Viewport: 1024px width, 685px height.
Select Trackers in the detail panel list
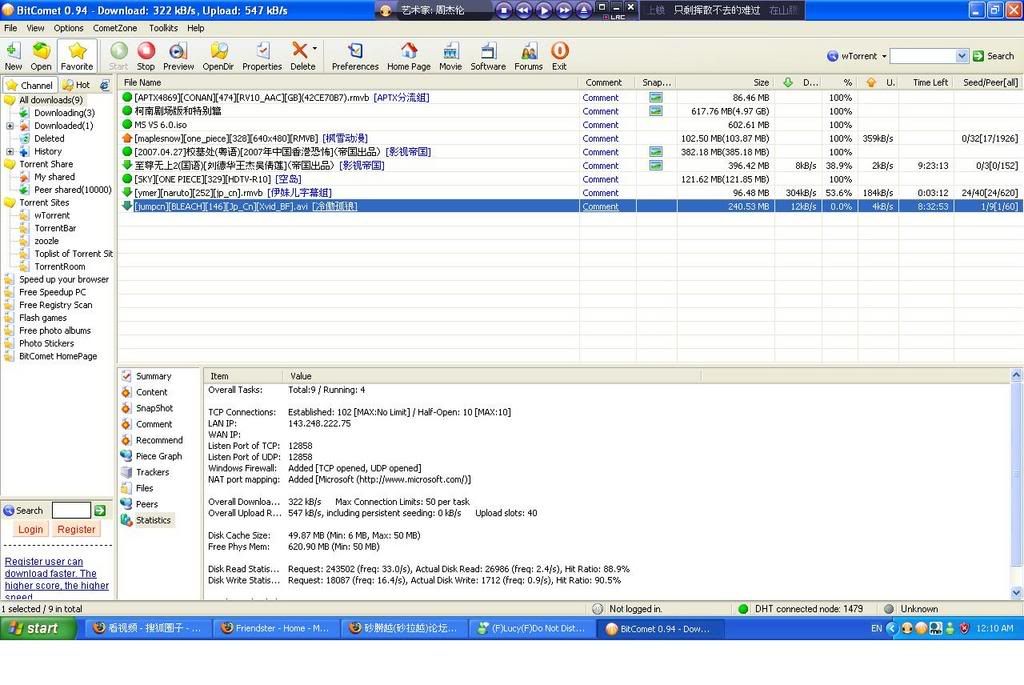[x=152, y=472]
